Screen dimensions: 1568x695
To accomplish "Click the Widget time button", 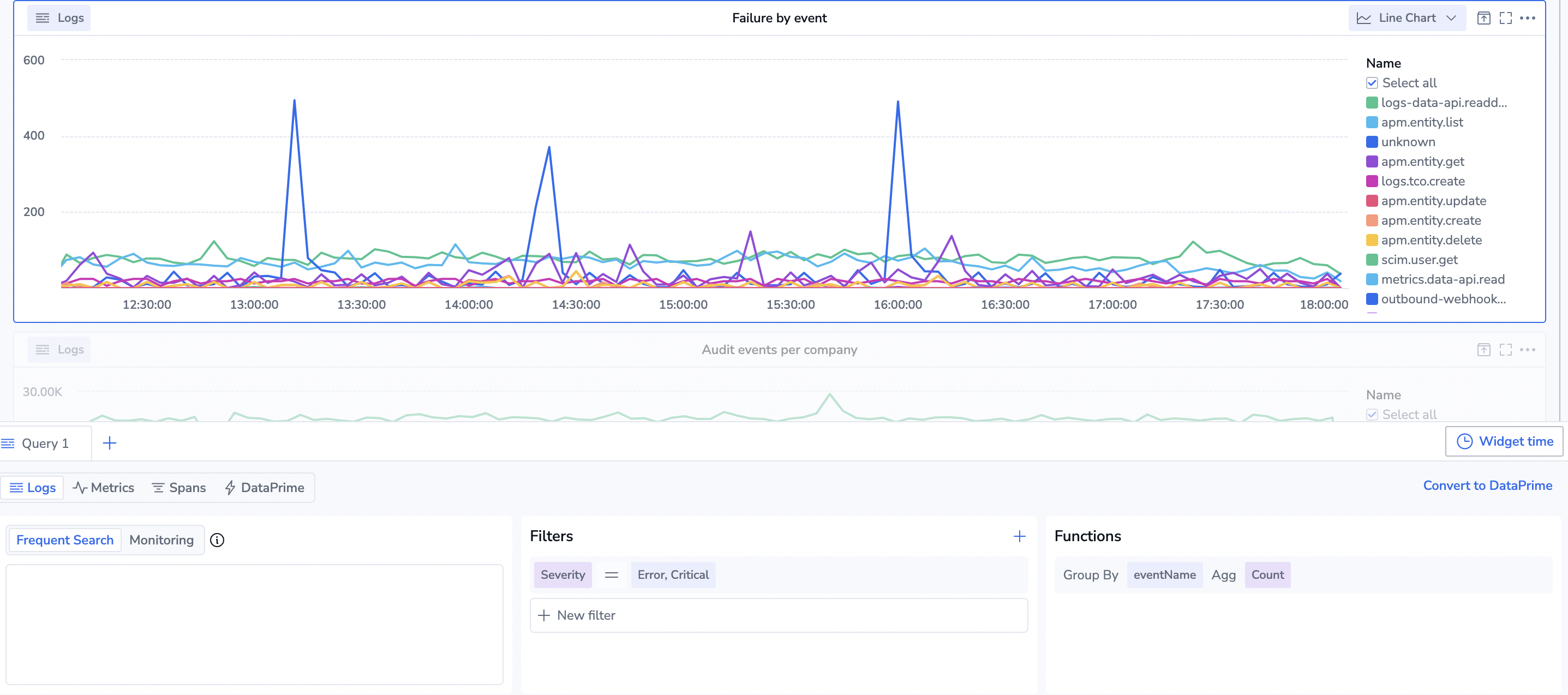I will tap(1504, 441).
